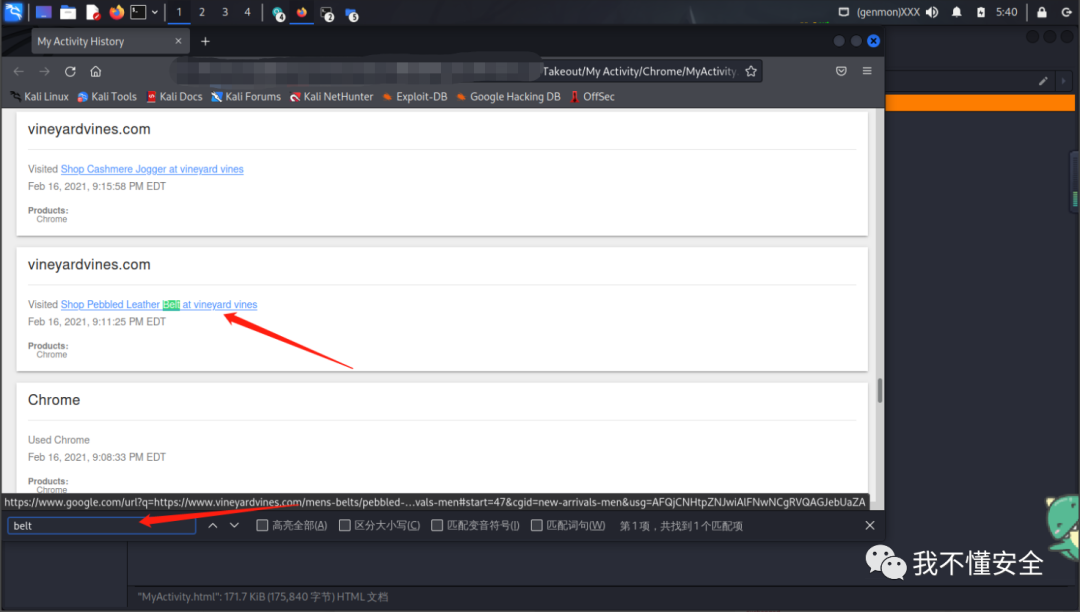Click the page vertical scrollbar thumb
The width and height of the screenshot is (1080, 612).
coord(880,391)
